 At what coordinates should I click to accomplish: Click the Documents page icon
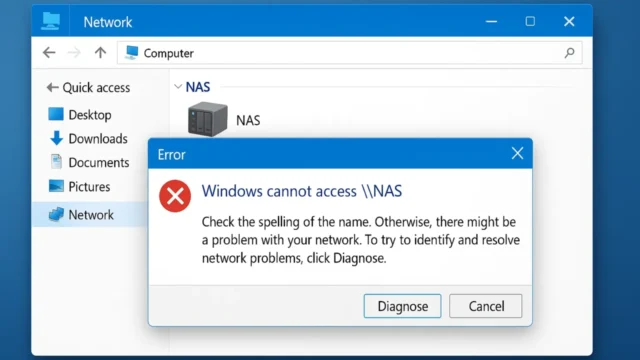(x=56, y=162)
